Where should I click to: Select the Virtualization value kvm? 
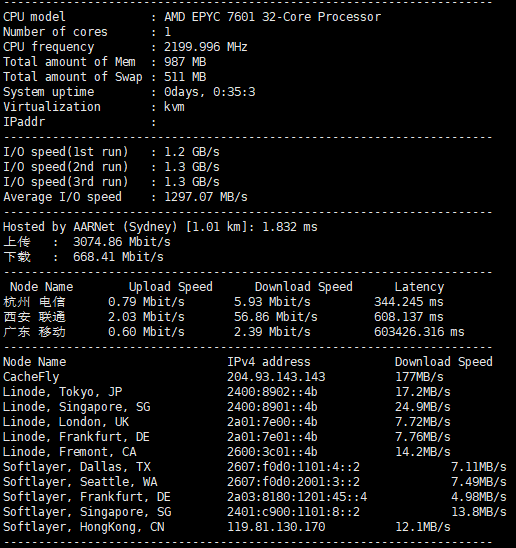pyautogui.click(x=174, y=107)
